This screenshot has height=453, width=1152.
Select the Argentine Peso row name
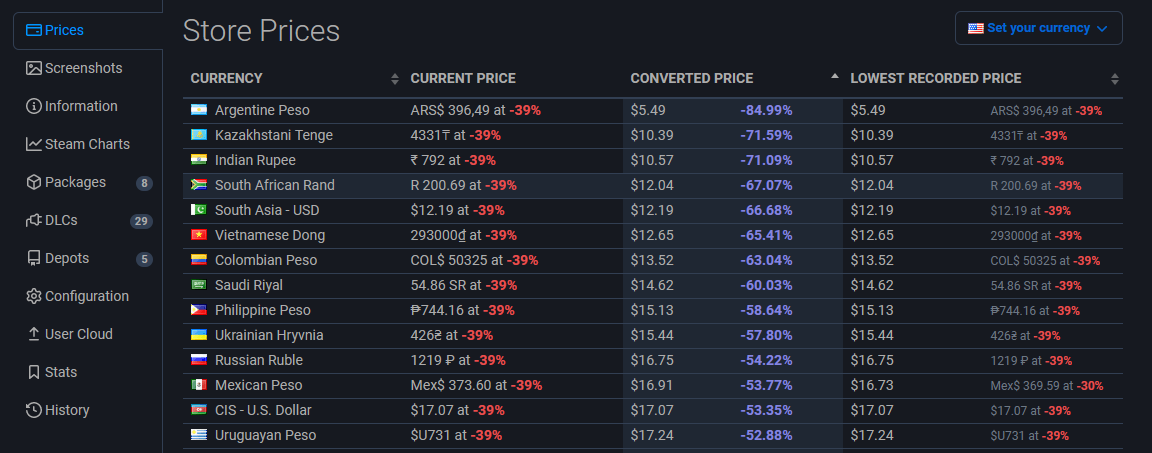tap(262, 111)
